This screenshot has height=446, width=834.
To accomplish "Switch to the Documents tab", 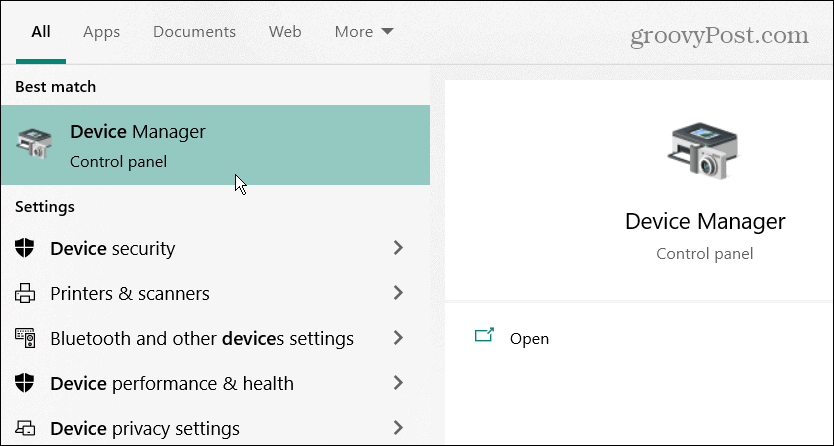I will click(194, 32).
